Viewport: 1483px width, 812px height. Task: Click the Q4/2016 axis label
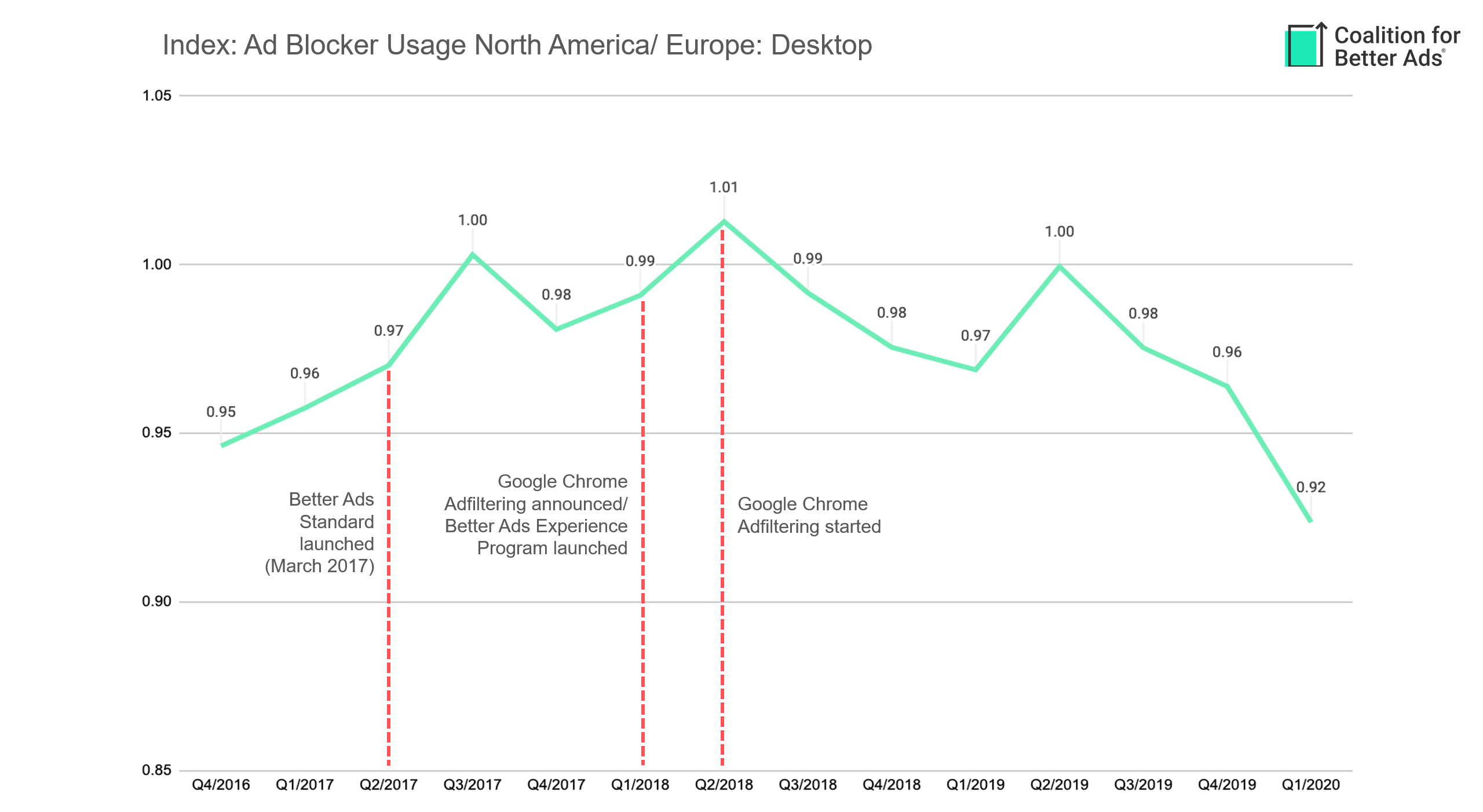pyautogui.click(x=221, y=785)
